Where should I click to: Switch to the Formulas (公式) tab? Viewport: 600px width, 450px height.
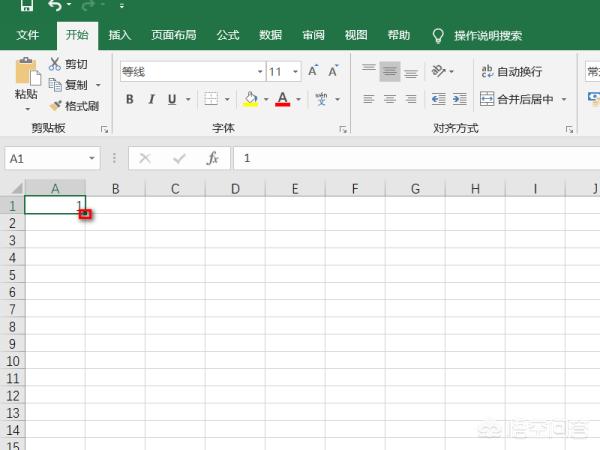point(228,35)
